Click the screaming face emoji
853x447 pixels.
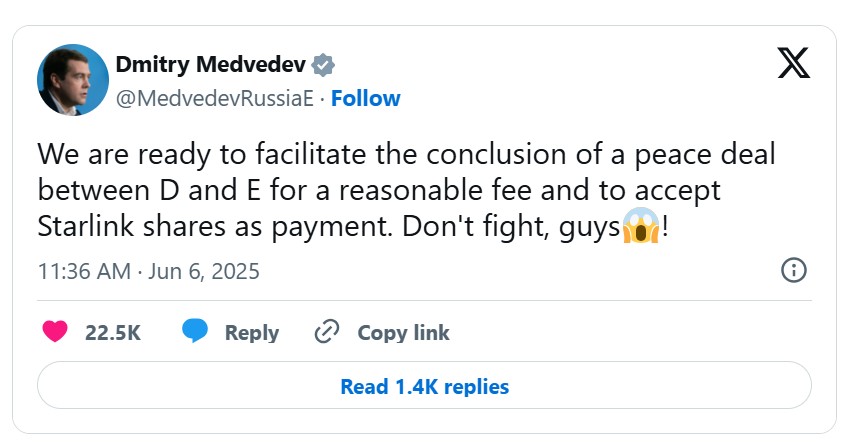638,227
